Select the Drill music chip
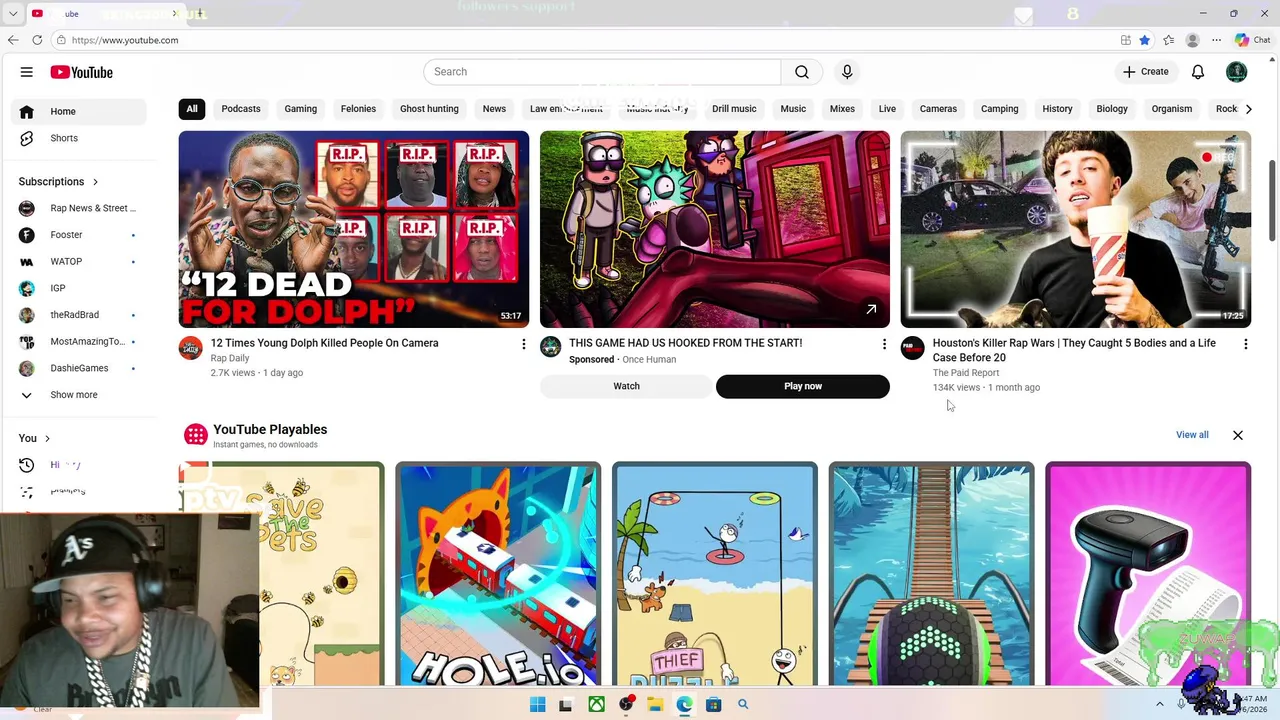Screen dimensions: 1280x720 [734, 109]
